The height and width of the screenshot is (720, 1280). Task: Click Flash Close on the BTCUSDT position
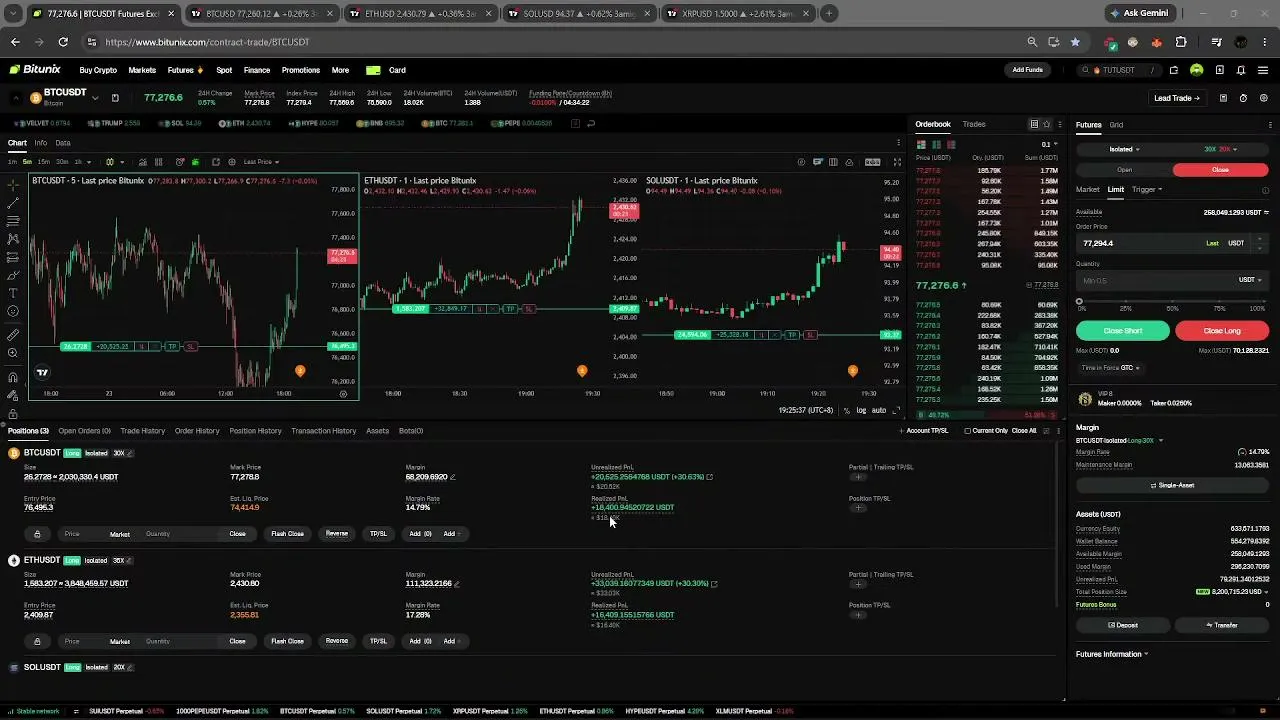pyautogui.click(x=287, y=534)
